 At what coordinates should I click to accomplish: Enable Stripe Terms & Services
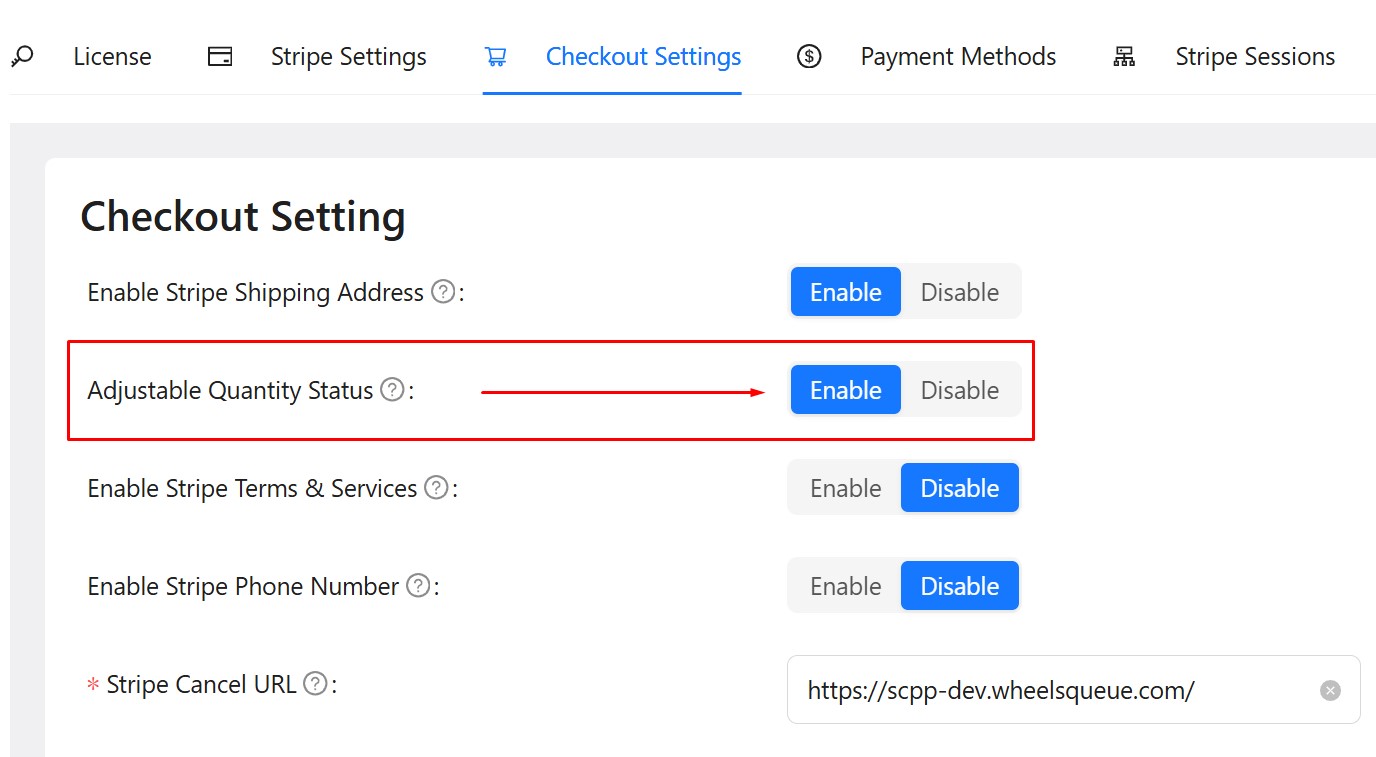click(845, 488)
